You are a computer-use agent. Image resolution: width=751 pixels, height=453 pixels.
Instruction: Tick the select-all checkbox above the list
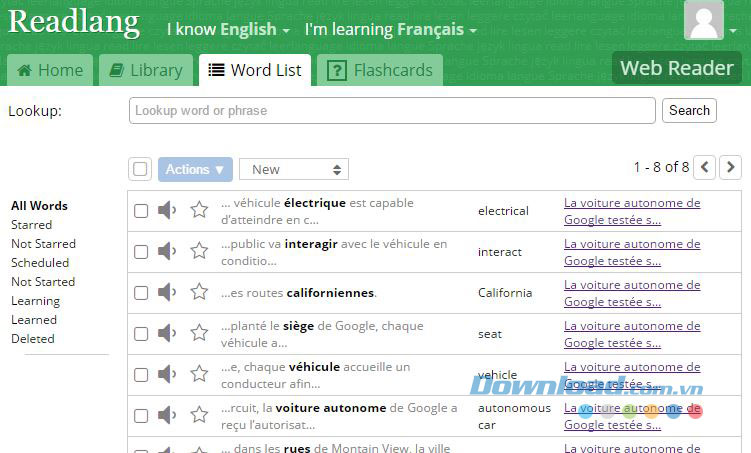[x=140, y=169]
